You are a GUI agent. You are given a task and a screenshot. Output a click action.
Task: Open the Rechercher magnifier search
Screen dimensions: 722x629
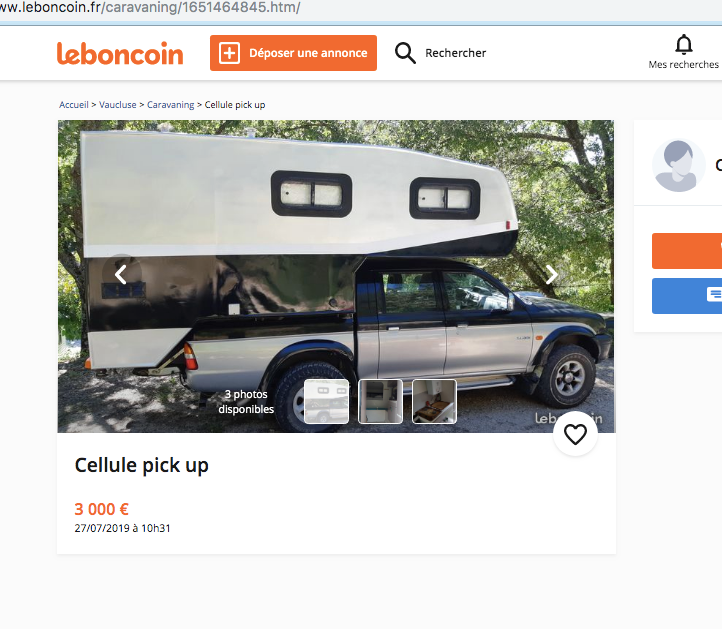click(405, 53)
